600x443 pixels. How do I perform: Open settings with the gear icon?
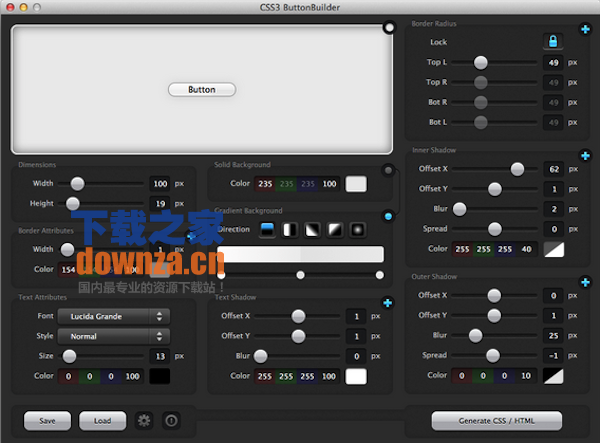tap(144, 421)
